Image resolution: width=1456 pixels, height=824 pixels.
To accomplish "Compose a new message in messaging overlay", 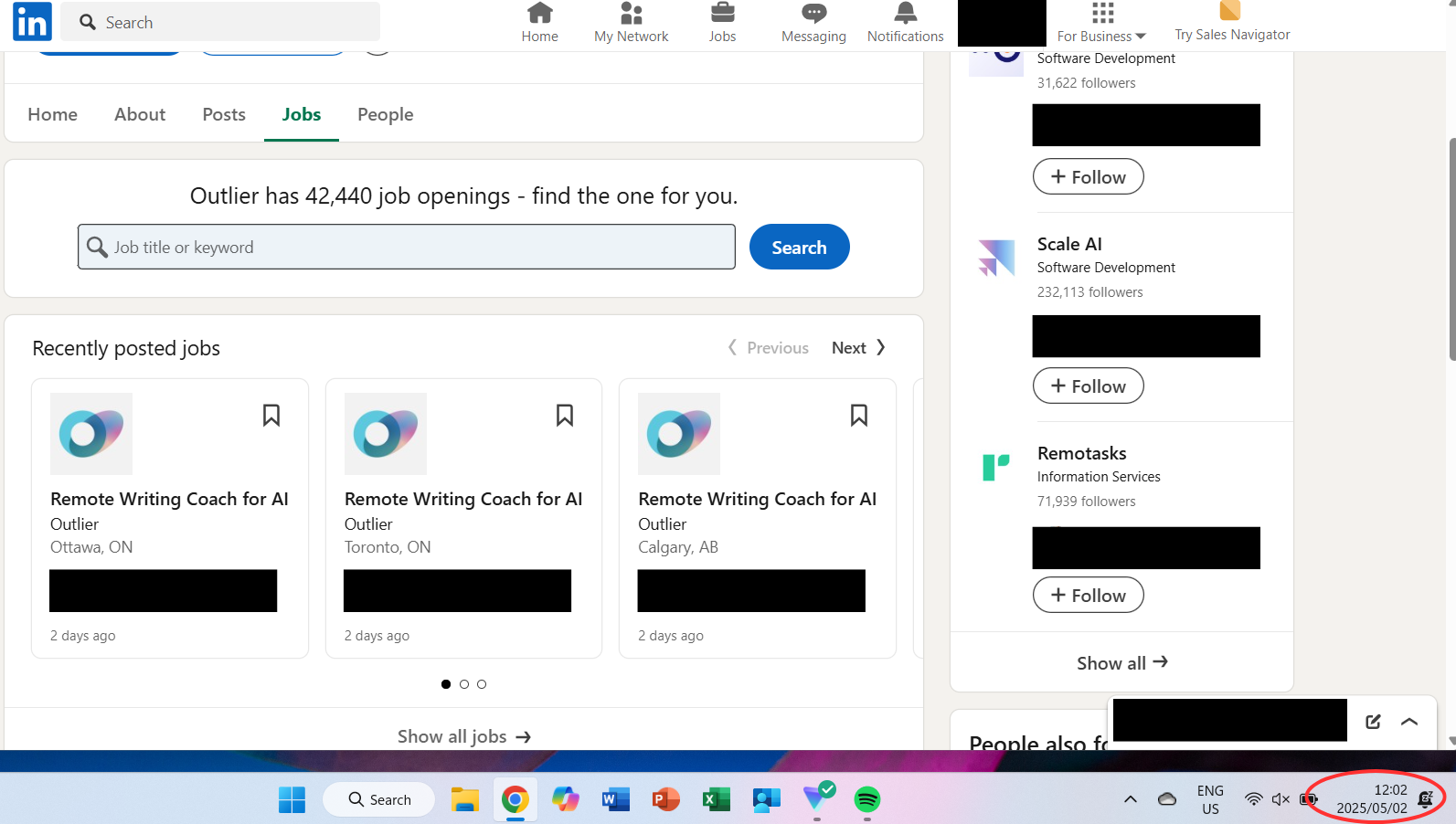I will click(x=1373, y=722).
